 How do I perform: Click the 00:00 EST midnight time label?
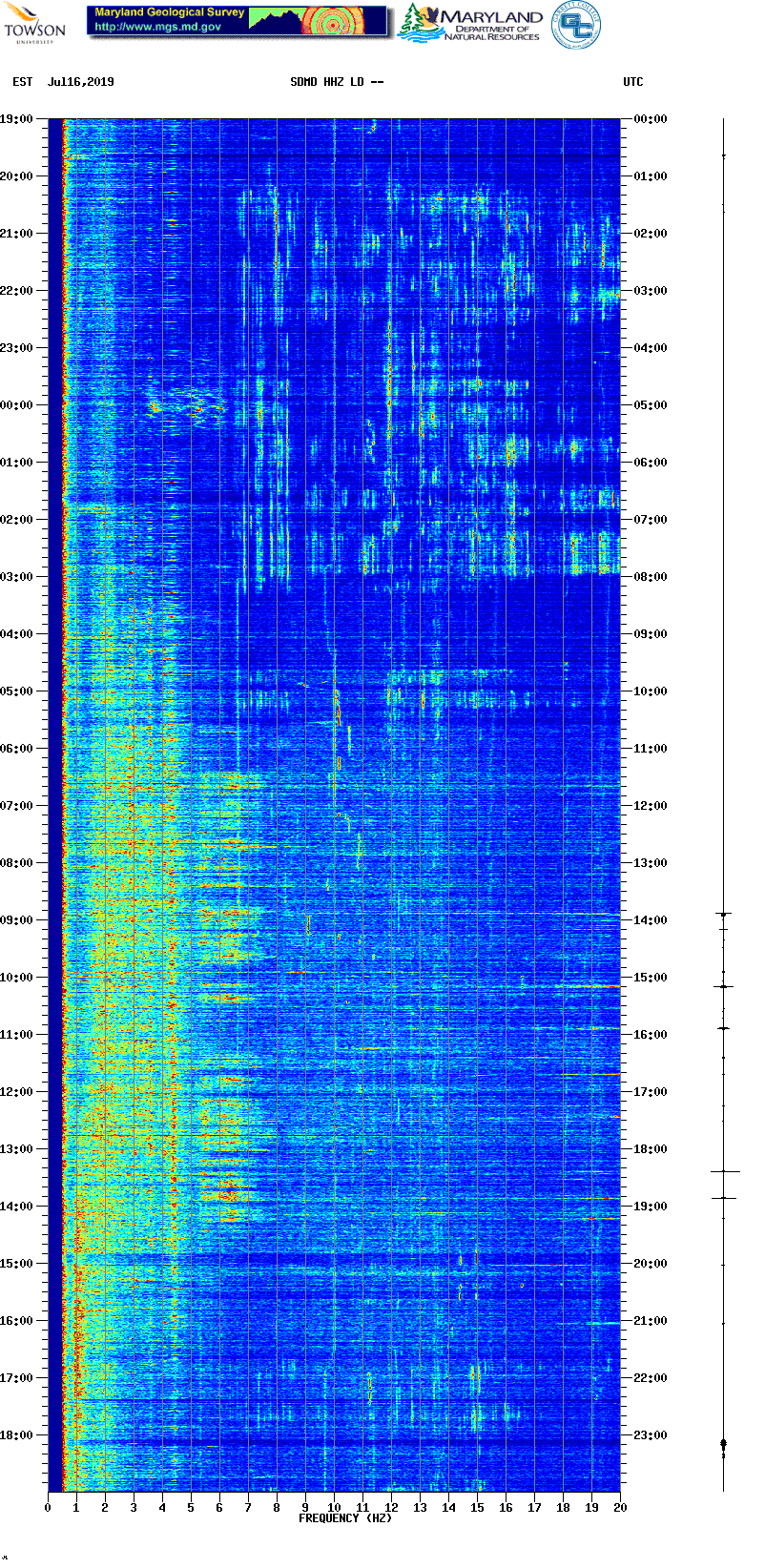coord(17,405)
